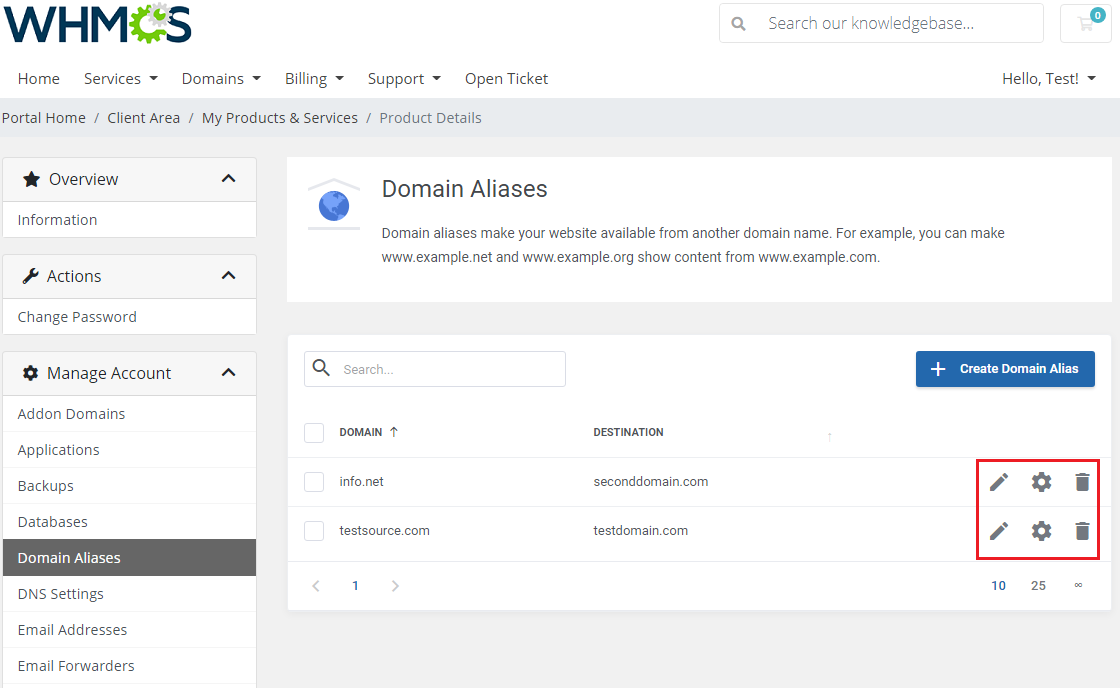Edit the testsource.com domain alias
This screenshot has width=1120, height=688.
coord(999,531)
